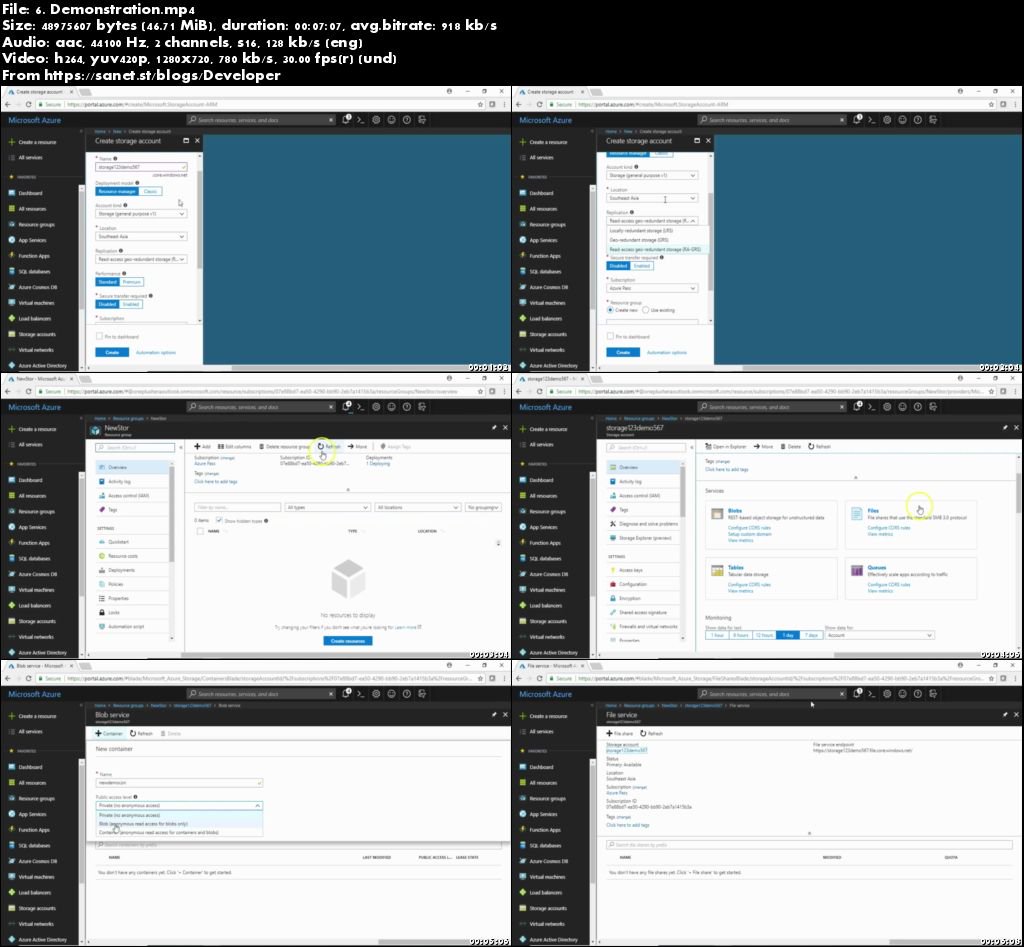Open Virtual machines in File service frame sidebar
The height and width of the screenshot is (947, 1024).
point(547,877)
